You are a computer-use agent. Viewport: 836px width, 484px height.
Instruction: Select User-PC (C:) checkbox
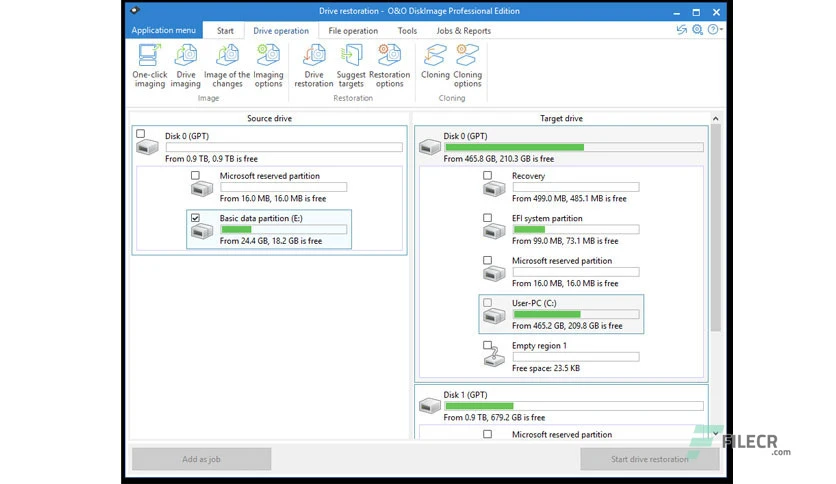[x=487, y=303]
